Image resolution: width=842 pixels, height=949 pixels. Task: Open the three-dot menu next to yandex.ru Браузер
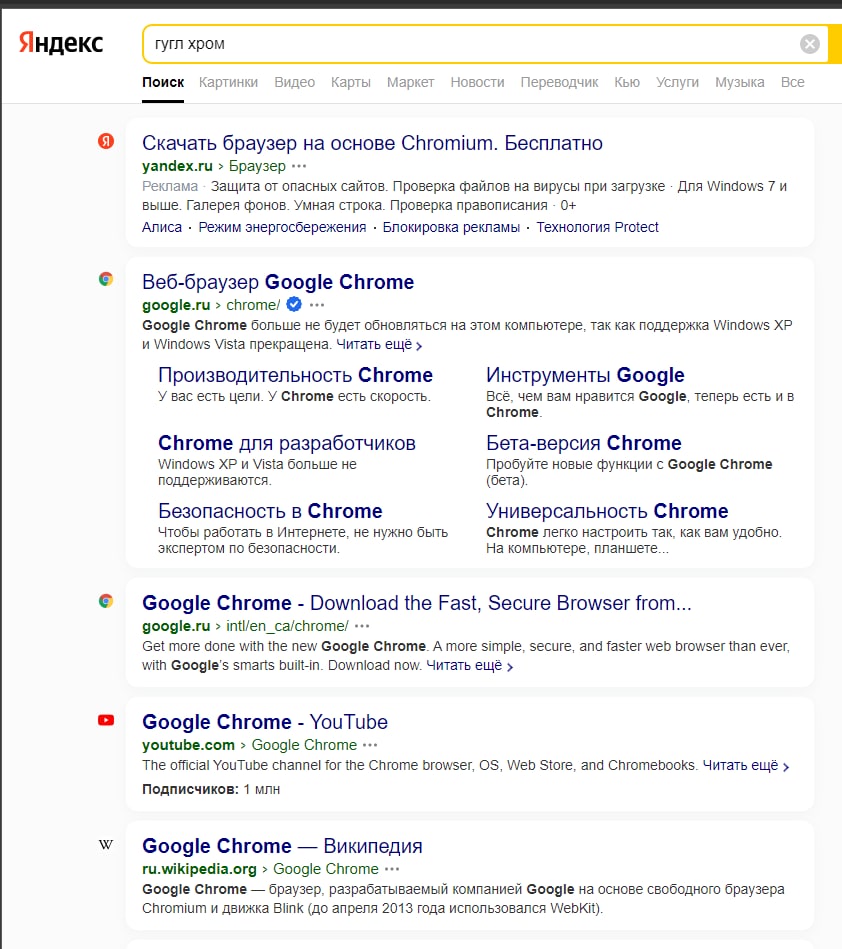299,166
